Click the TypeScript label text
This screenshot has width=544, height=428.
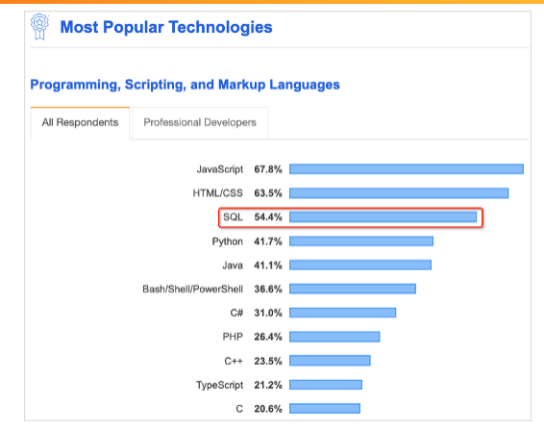point(220,385)
